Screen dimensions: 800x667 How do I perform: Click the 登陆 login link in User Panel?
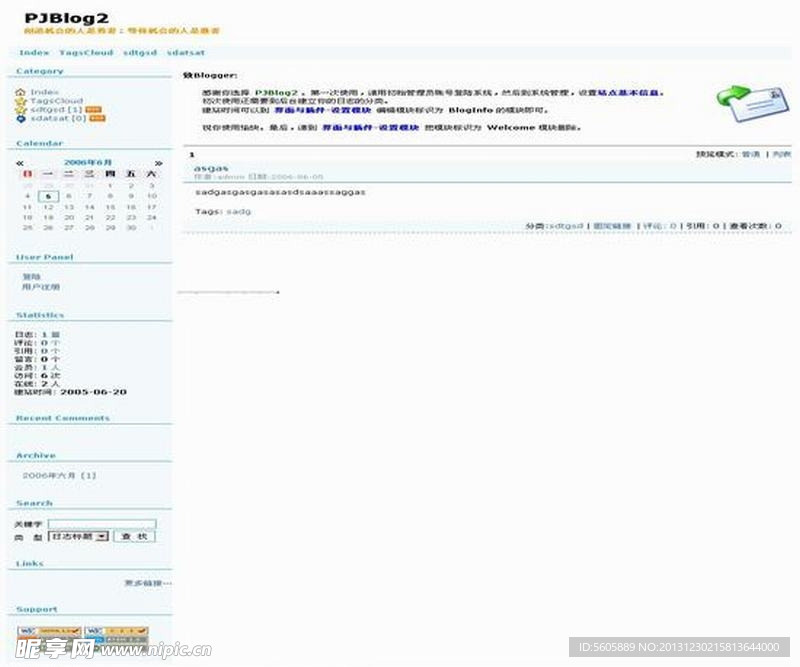coord(31,277)
